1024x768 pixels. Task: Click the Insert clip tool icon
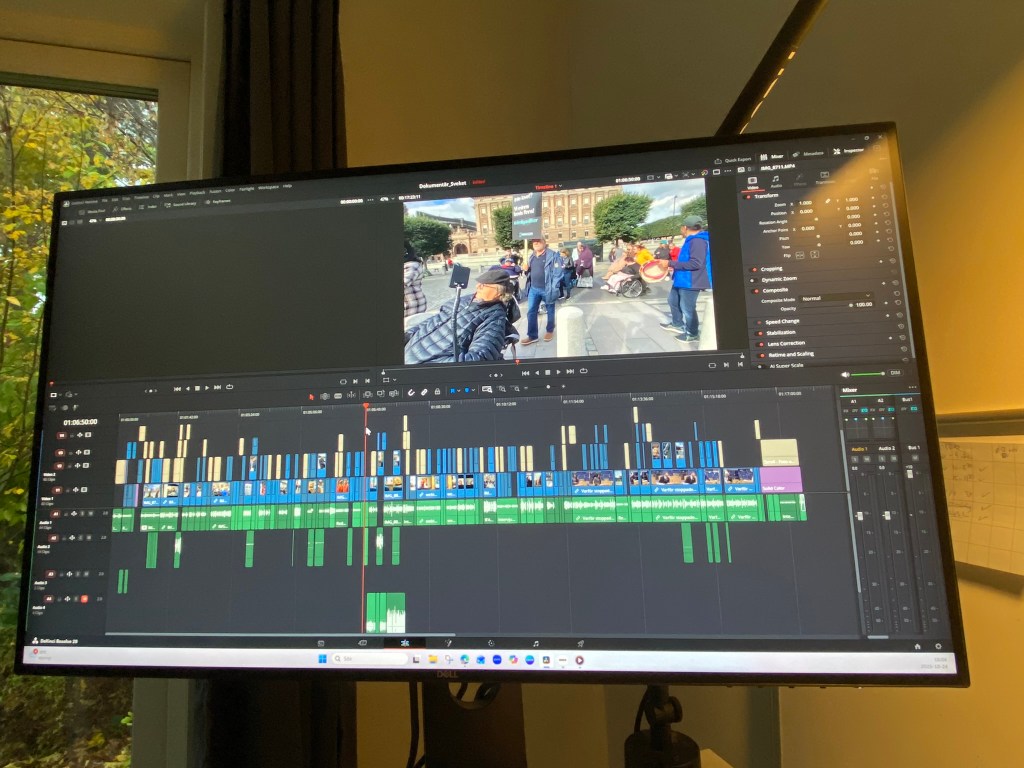click(368, 394)
